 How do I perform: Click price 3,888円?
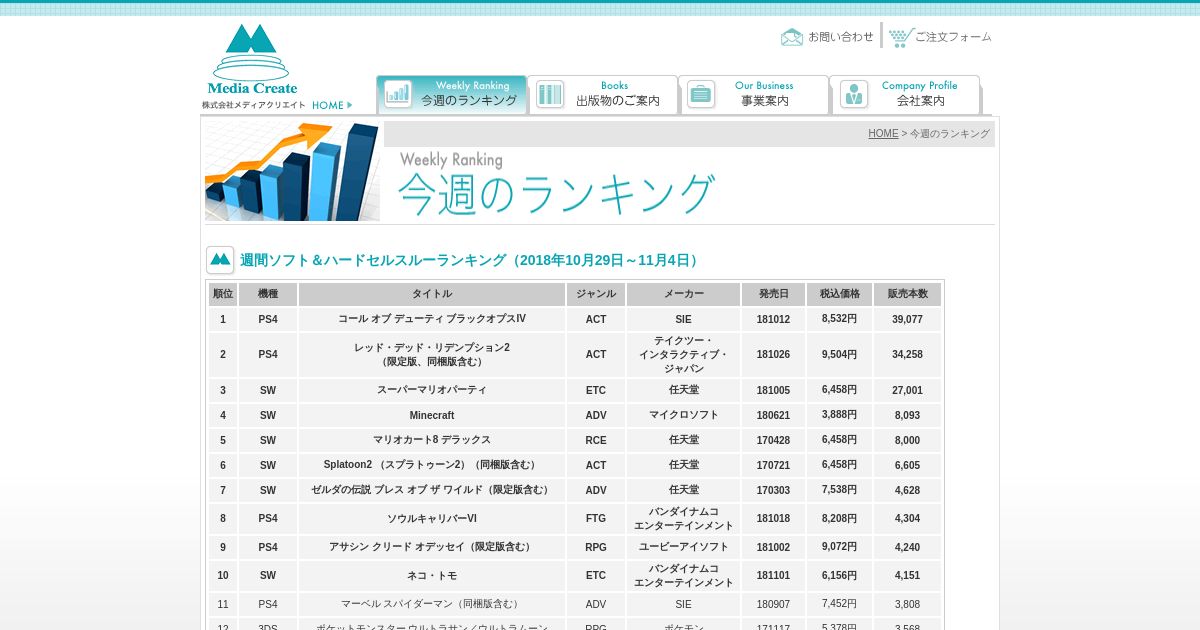coord(840,415)
